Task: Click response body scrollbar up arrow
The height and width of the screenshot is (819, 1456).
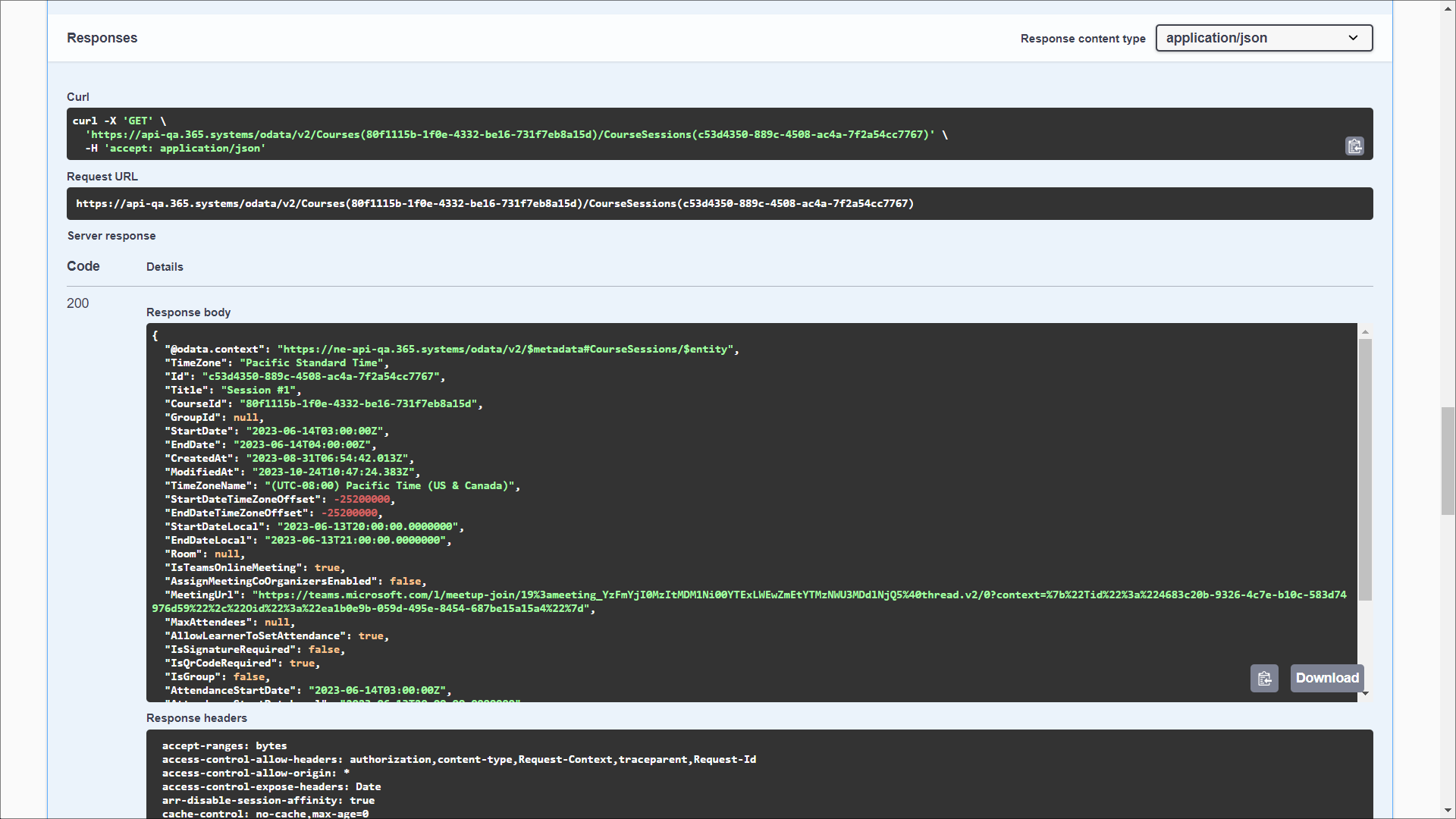Action: 1365,332
